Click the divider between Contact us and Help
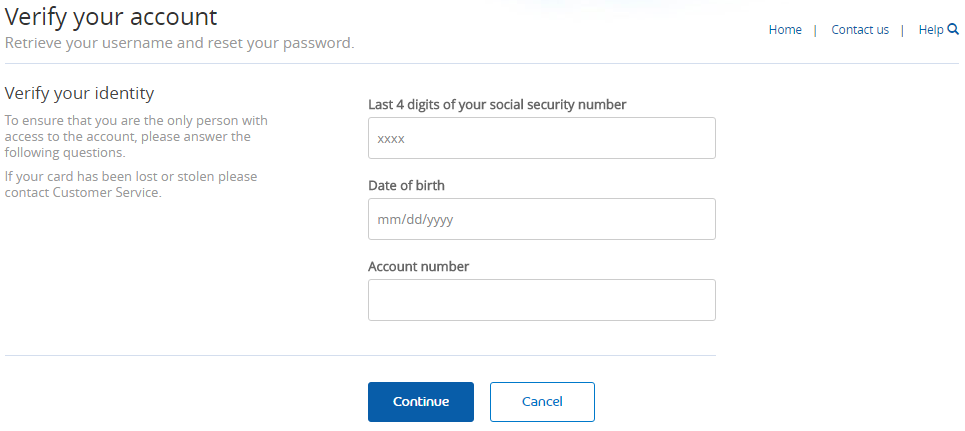 coord(902,30)
